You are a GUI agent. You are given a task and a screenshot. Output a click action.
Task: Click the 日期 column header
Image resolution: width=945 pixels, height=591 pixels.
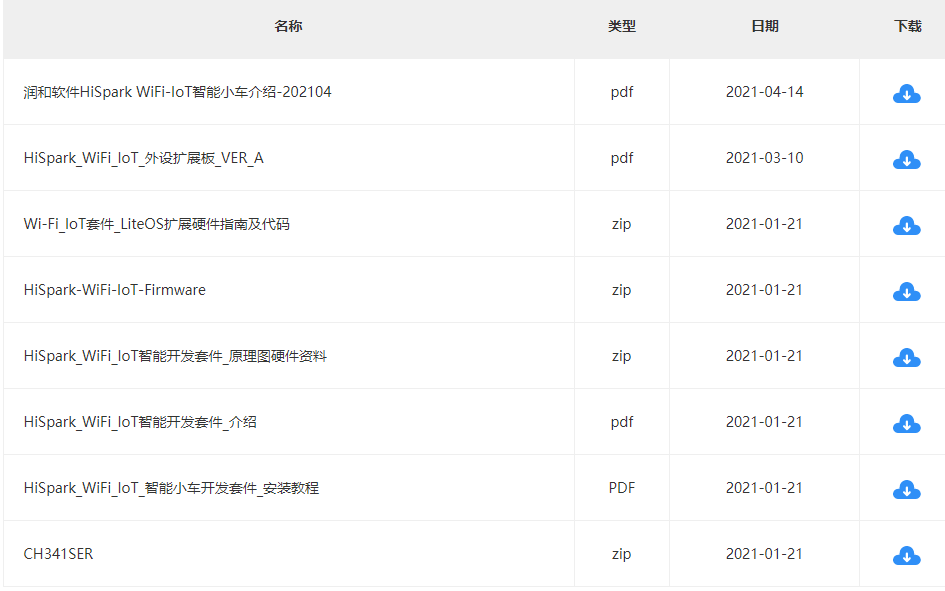[764, 26]
